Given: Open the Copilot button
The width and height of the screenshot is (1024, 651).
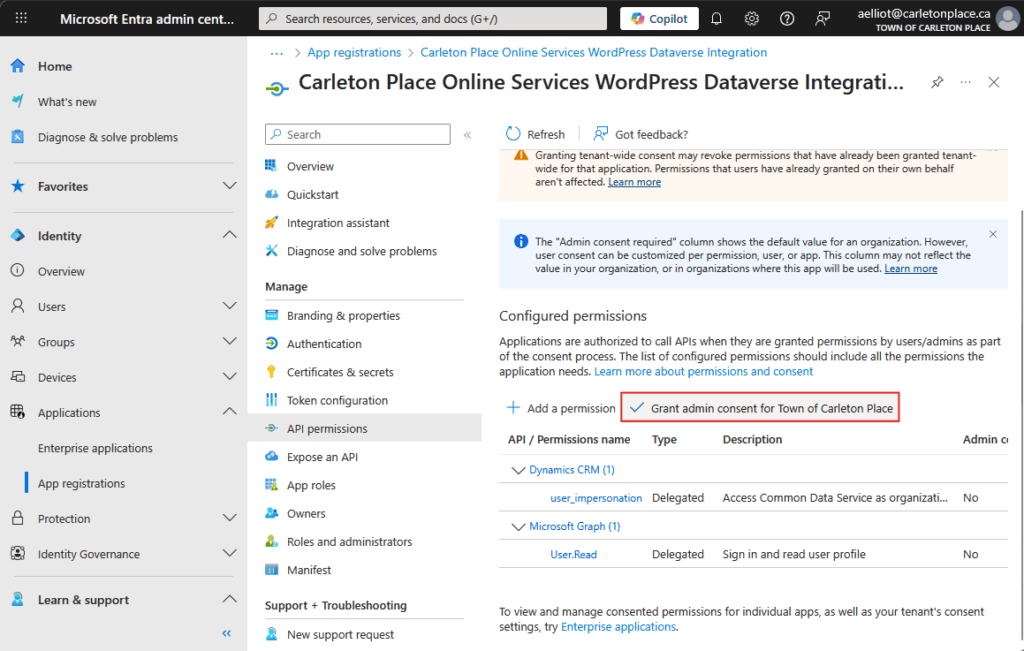Looking at the screenshot, I should (659, 19).
